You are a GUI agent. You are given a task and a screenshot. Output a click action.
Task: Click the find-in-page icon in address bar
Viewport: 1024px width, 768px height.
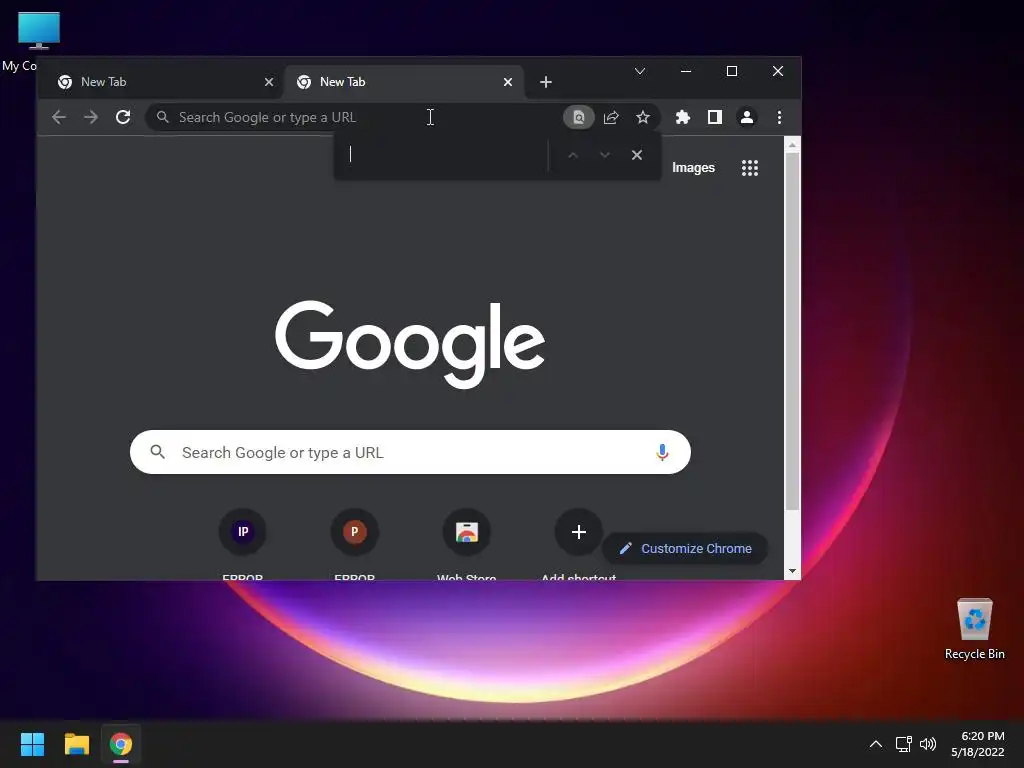click(579, 118)
